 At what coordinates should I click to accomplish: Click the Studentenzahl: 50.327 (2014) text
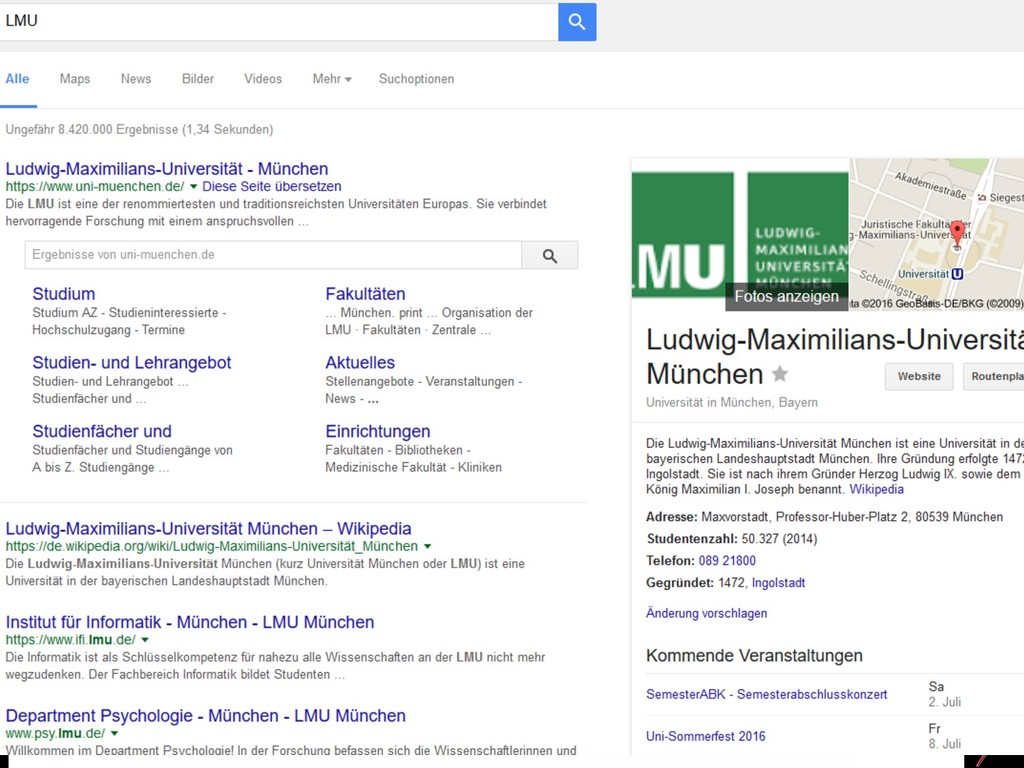click(x=731, y=539)
